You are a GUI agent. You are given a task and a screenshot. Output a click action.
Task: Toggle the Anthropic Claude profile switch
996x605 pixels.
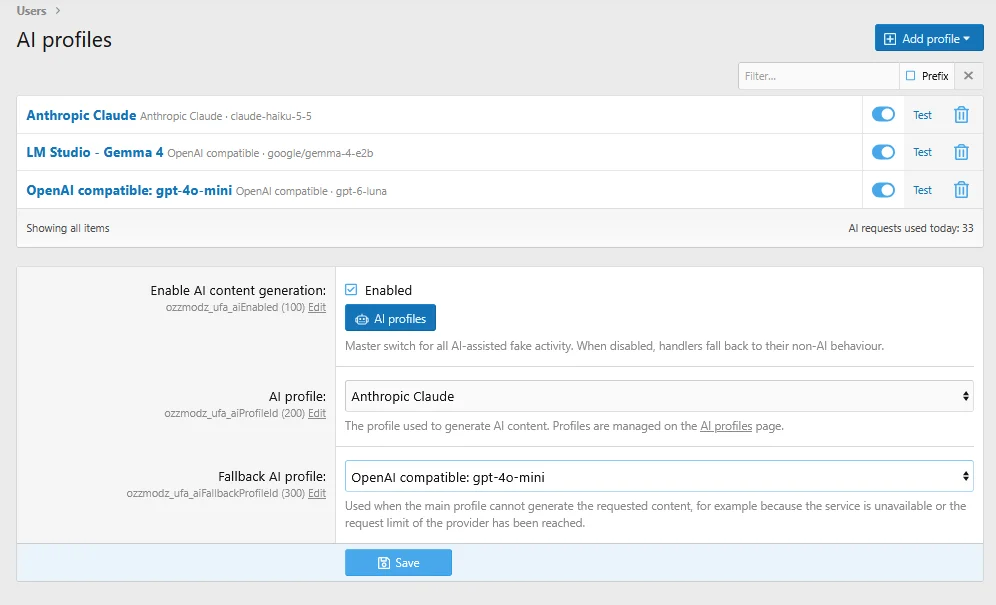tap(883, 114)
